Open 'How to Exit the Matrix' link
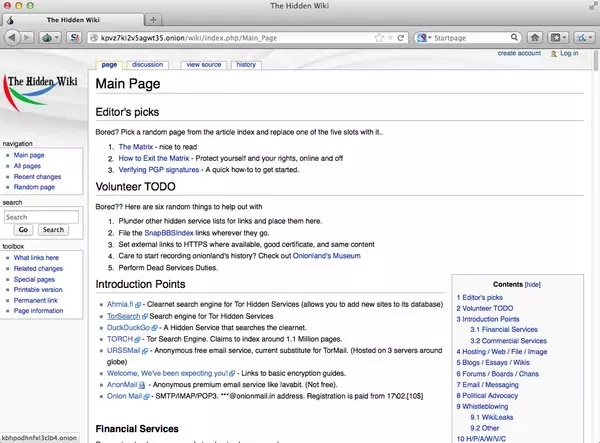The width and height of the screenshot is (600, 443). pos(154,158)
